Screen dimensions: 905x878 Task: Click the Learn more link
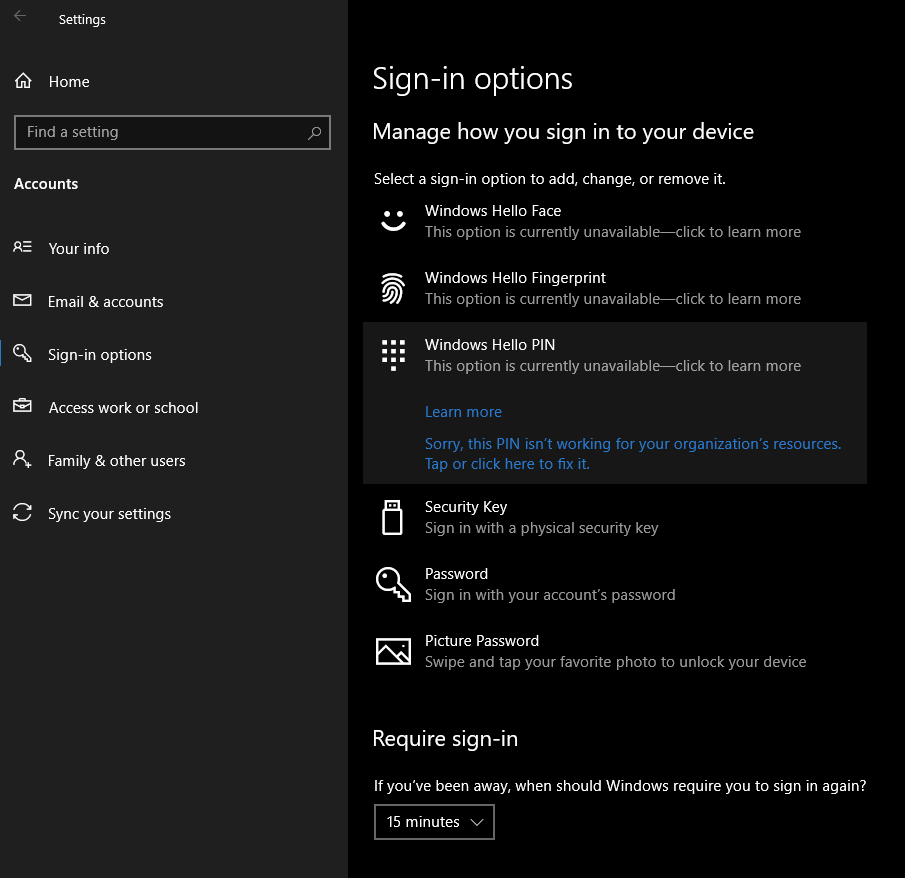(463, 411)
